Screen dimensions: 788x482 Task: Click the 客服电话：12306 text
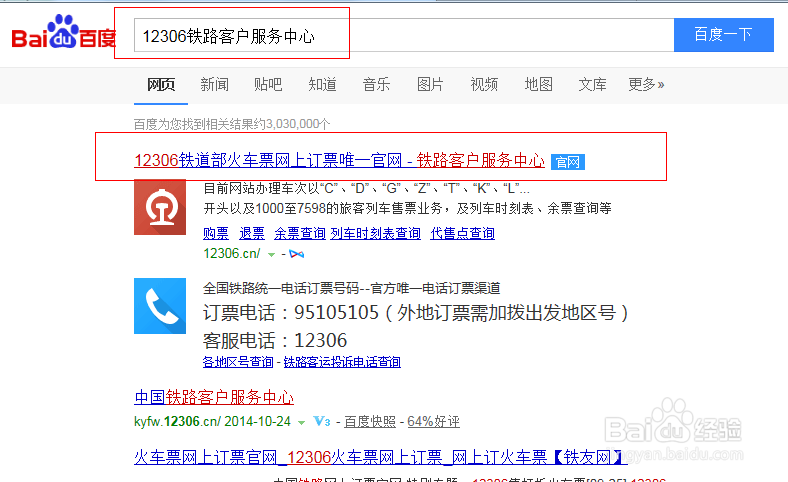pyautogui.click(x=275, y=341)
